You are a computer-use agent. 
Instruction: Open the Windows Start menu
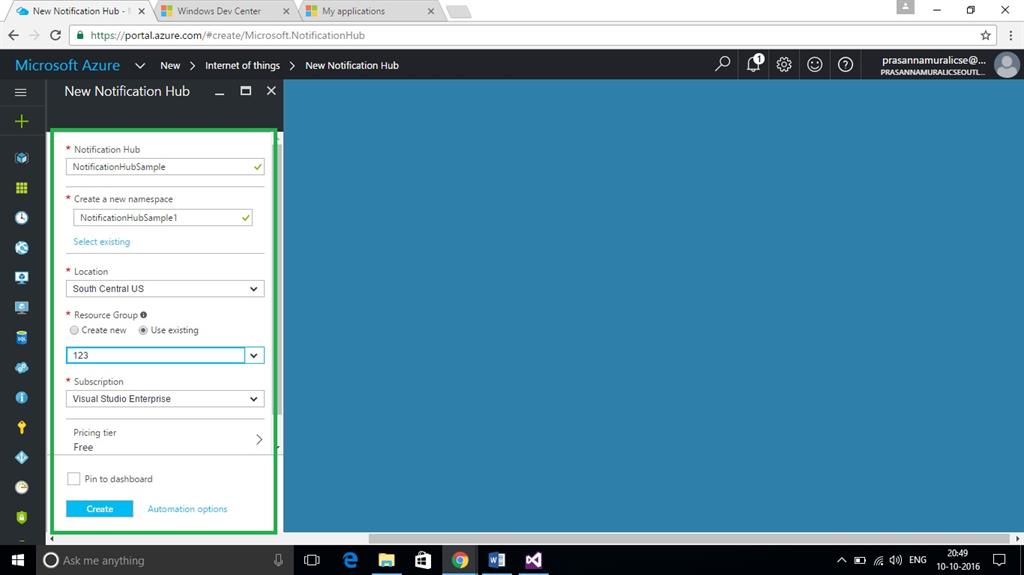(18, 560)
